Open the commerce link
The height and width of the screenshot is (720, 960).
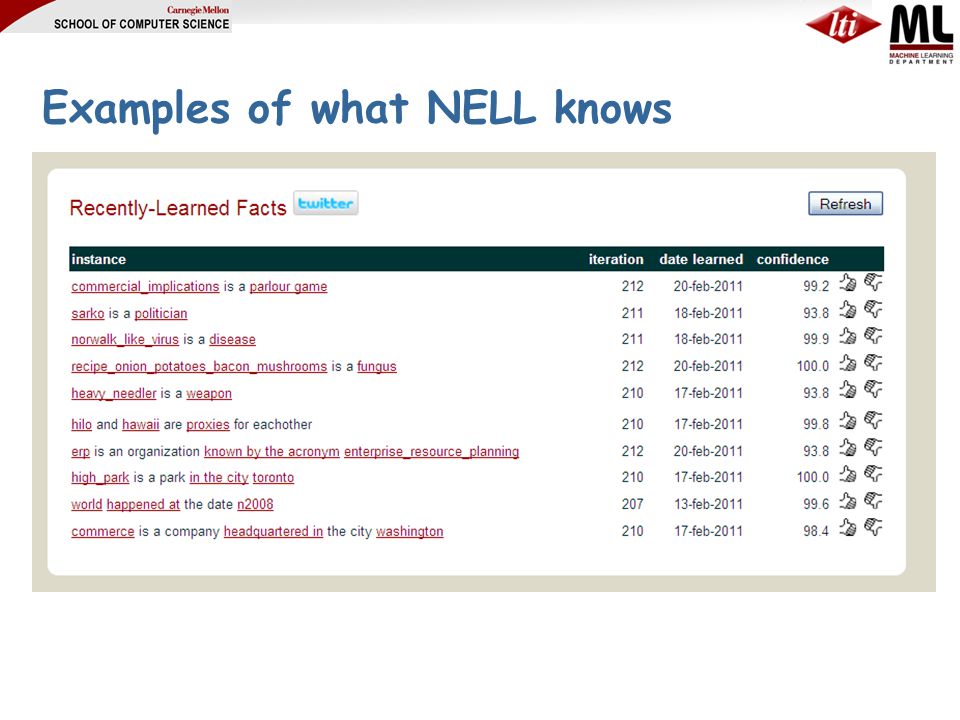tap(103, 531)
